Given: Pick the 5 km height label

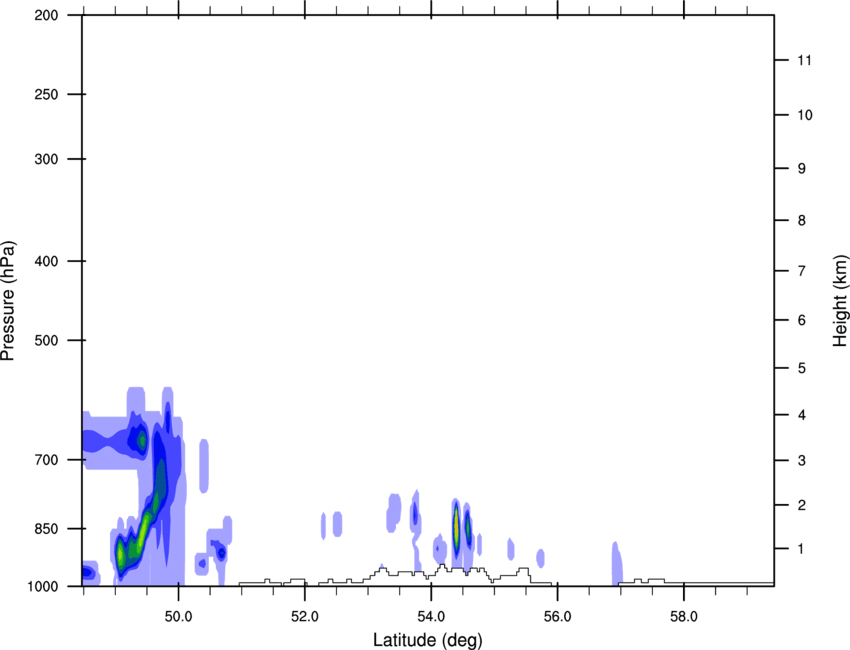Looking at the screenshot, I should pyautogui.click(x=802, y=368).
